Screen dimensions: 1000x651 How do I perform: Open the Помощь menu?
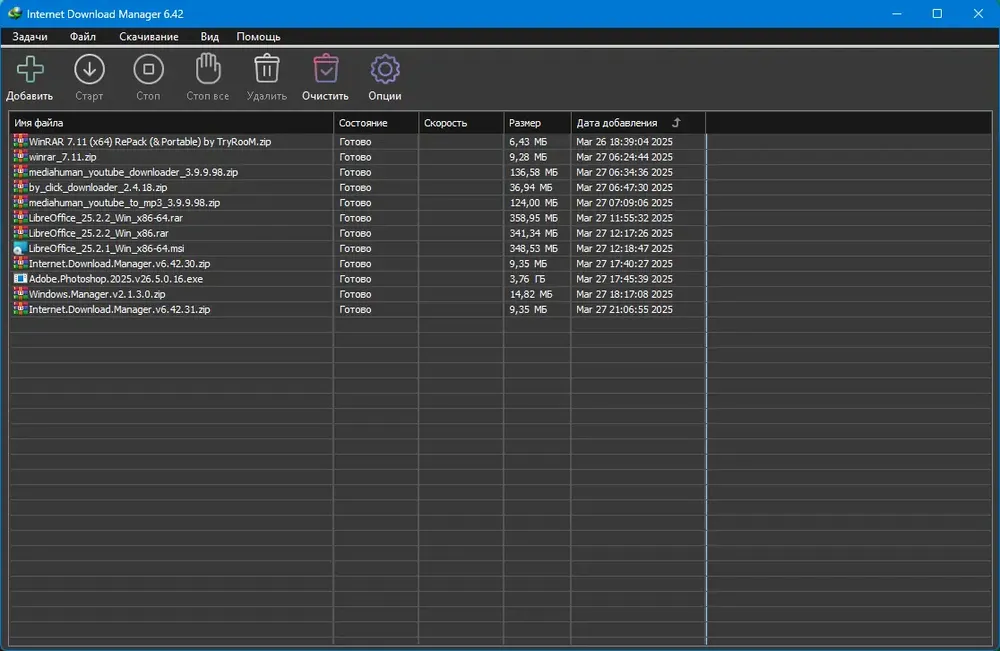point(258,36)
